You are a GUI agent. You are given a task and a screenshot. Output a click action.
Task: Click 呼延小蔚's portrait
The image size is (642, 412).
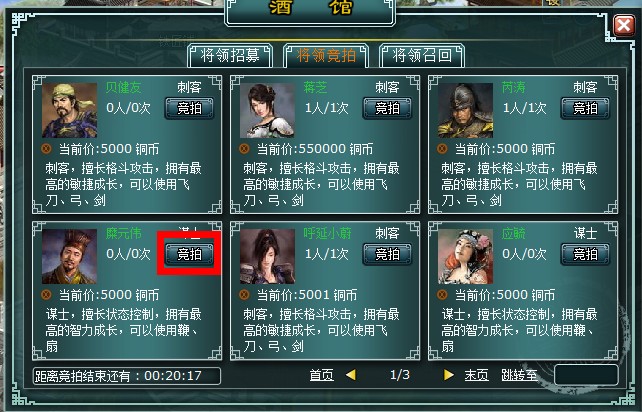pos(267,256)
